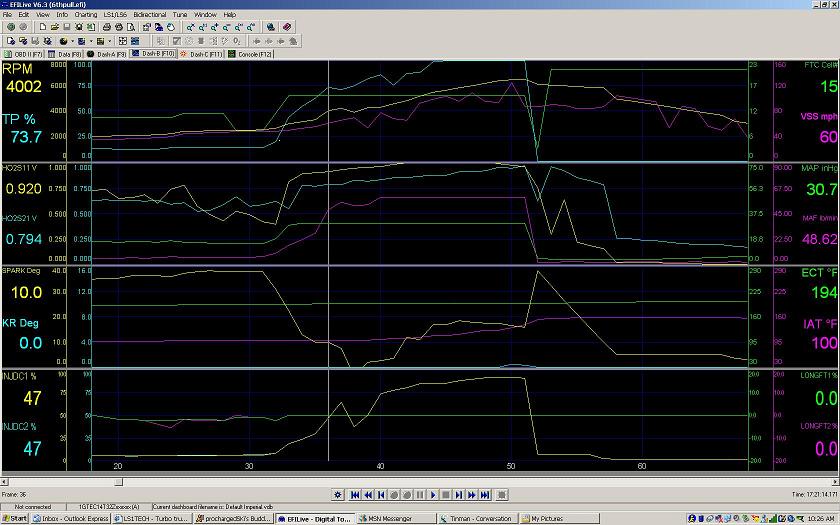Open the Charting menu
The width and height of the screenshot is (840, 525).
[85, 15]
